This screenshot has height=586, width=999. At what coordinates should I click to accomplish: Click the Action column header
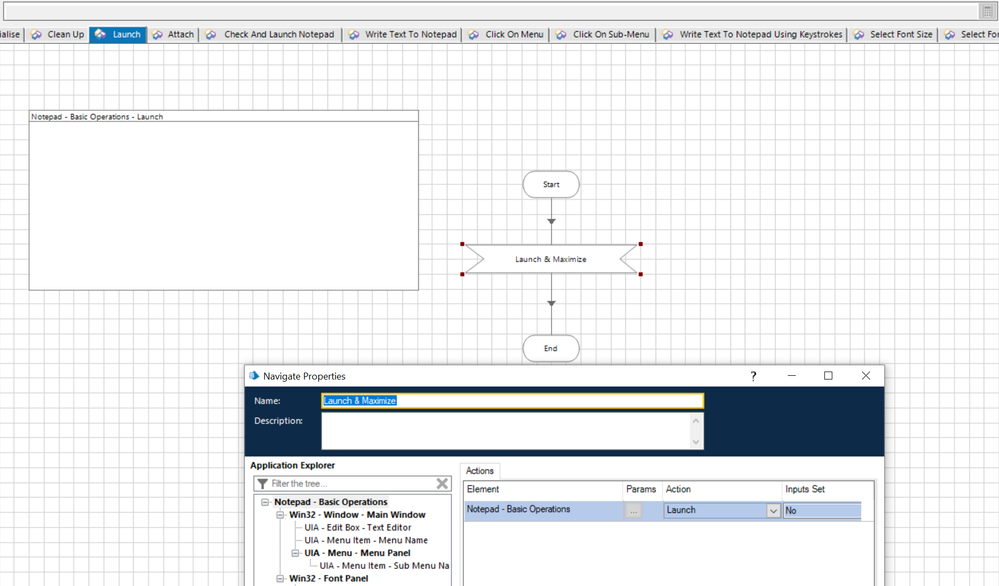pos(722,489)
